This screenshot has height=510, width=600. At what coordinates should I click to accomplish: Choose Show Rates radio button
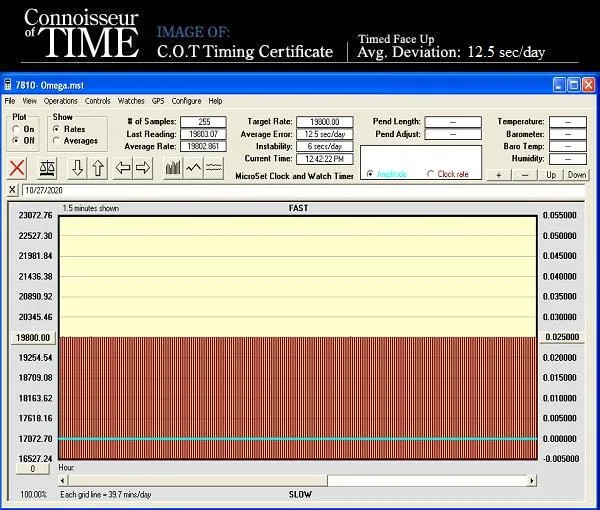pos(56,129)
